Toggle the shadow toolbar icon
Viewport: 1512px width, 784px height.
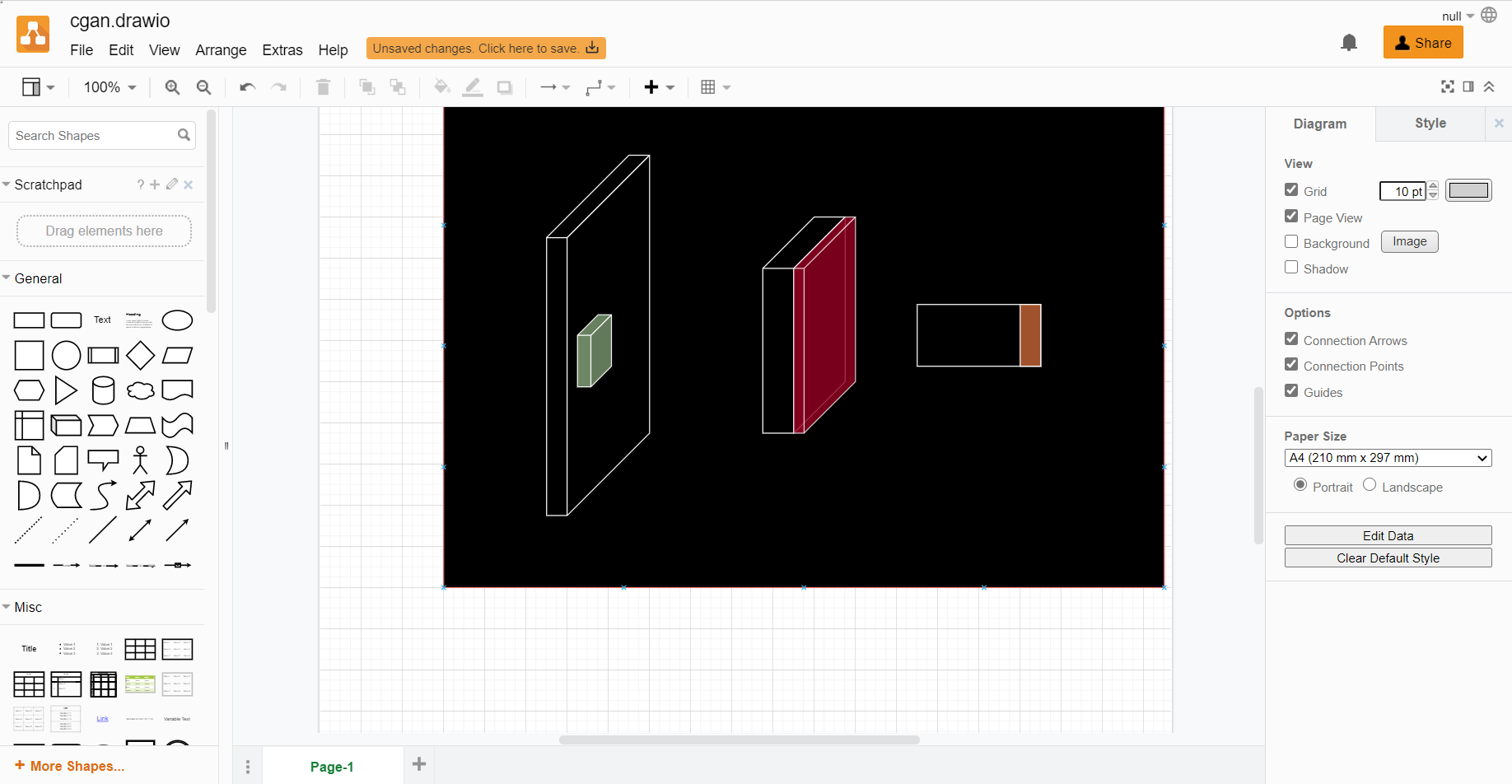click(505, 87)
